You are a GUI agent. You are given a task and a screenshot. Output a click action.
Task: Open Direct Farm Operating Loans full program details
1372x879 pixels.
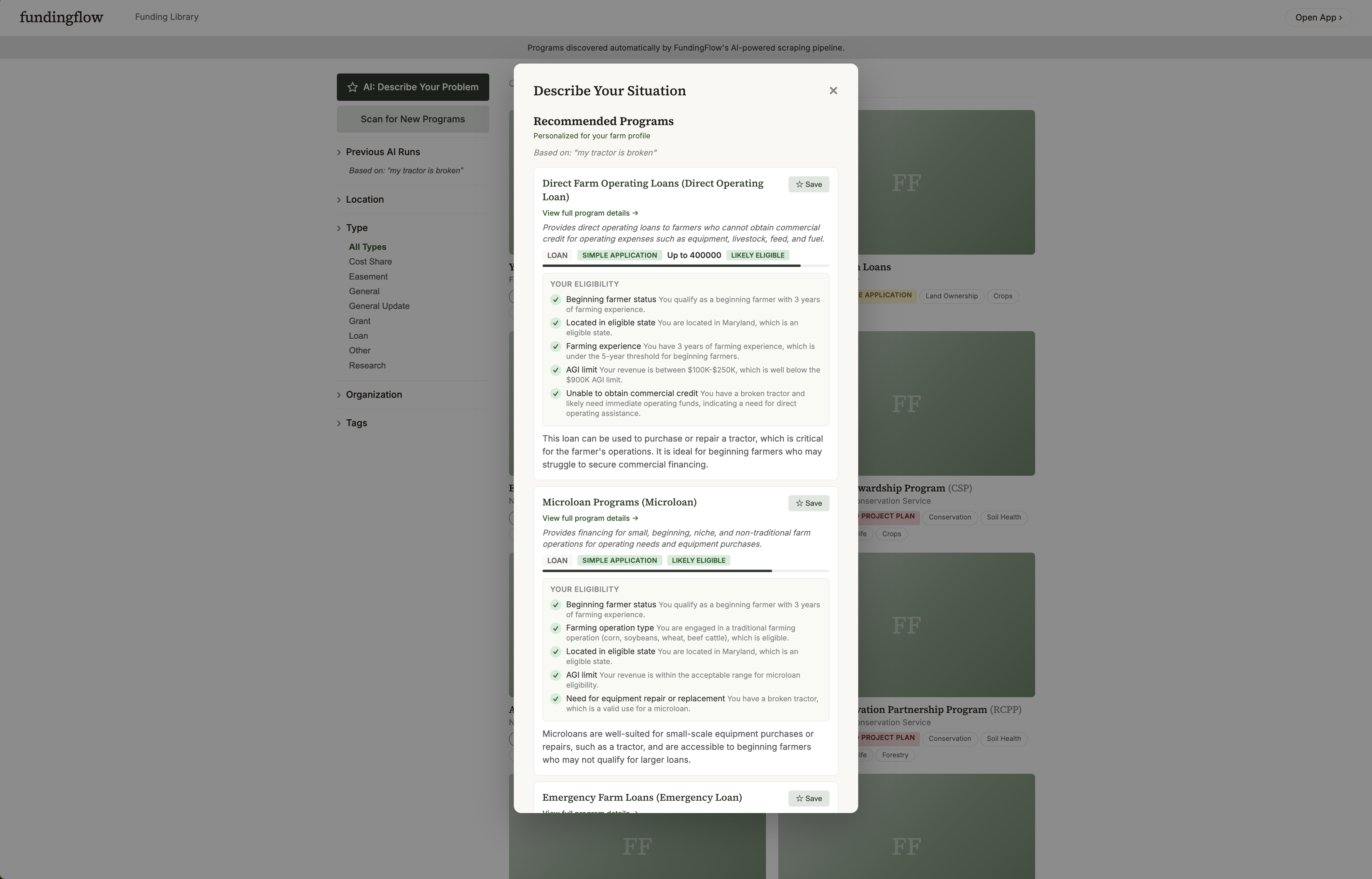[590, 213]
